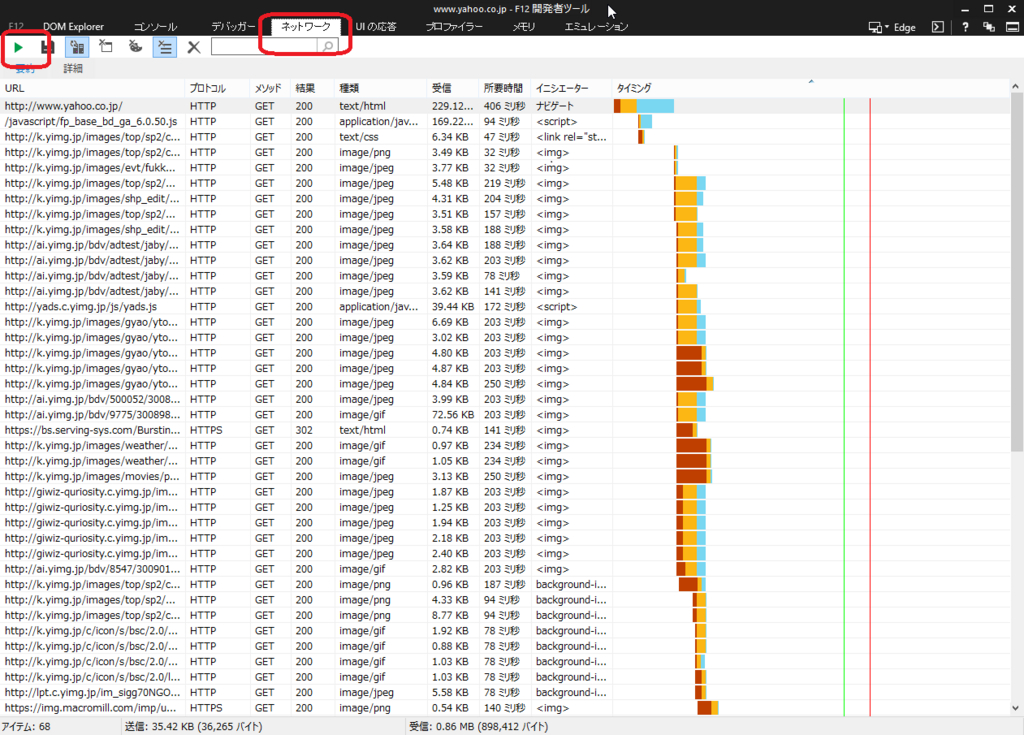Sort by the メソッド column header
1024x735 pixels.
pos(270,88)
